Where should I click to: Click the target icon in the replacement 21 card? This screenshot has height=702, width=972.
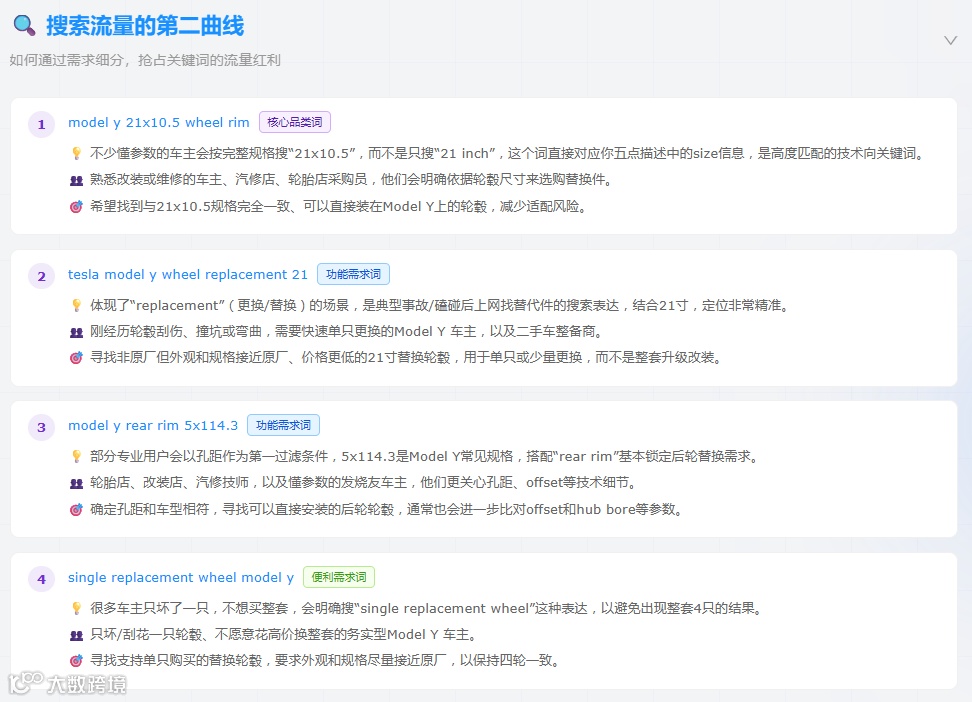pos(76,358)
